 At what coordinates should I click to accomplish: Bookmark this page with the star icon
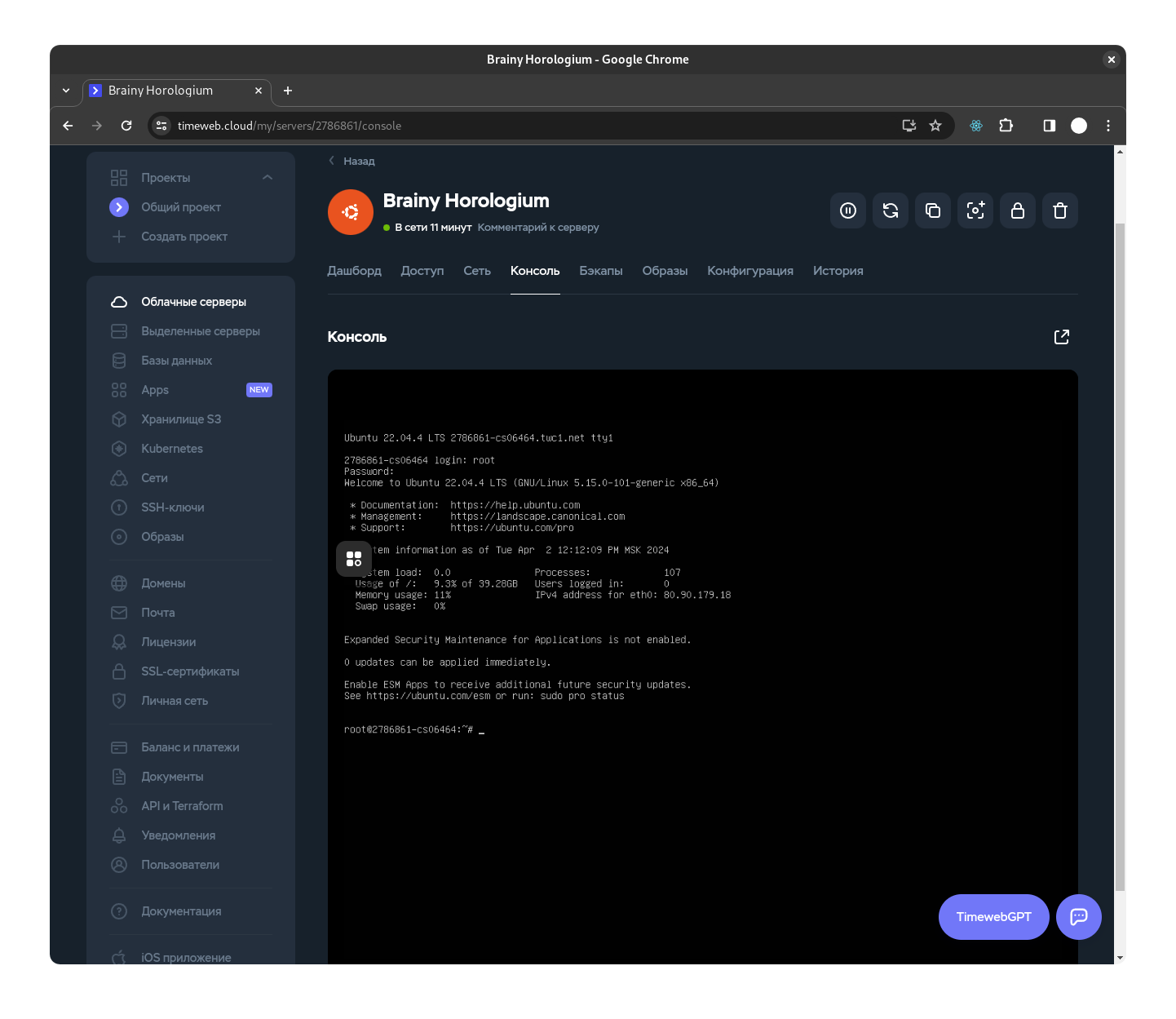935,126
